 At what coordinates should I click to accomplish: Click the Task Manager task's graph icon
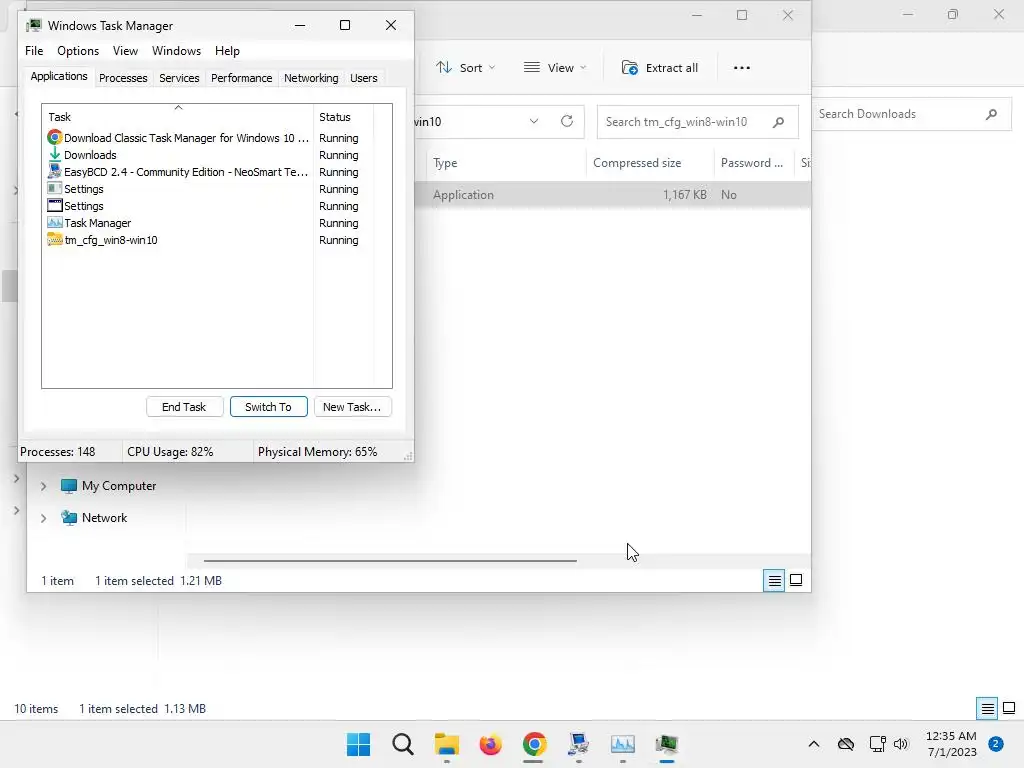point(55,223)
